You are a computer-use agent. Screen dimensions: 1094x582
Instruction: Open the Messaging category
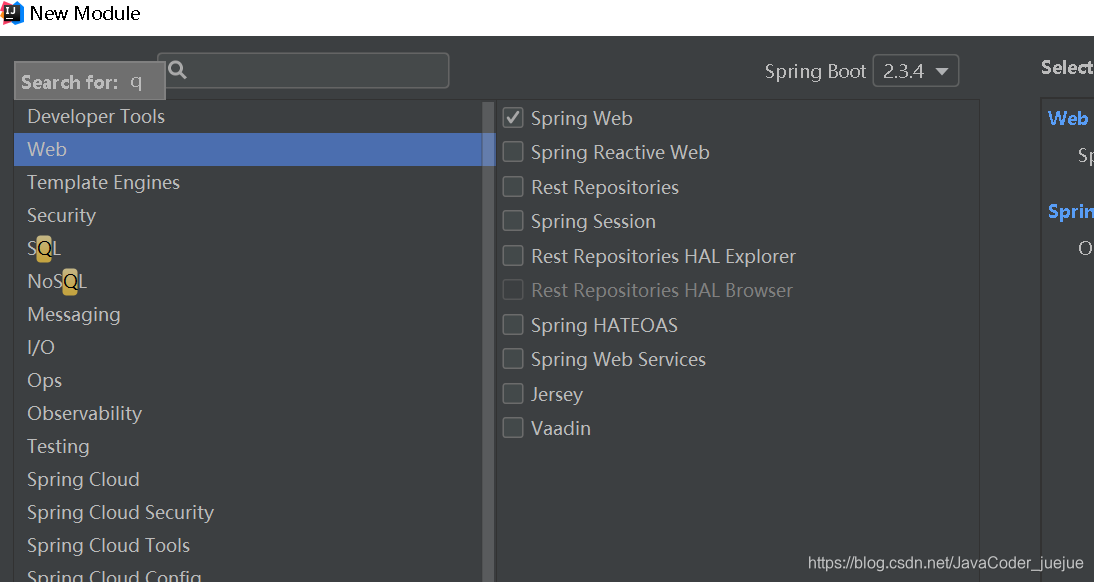click(248, 315)
